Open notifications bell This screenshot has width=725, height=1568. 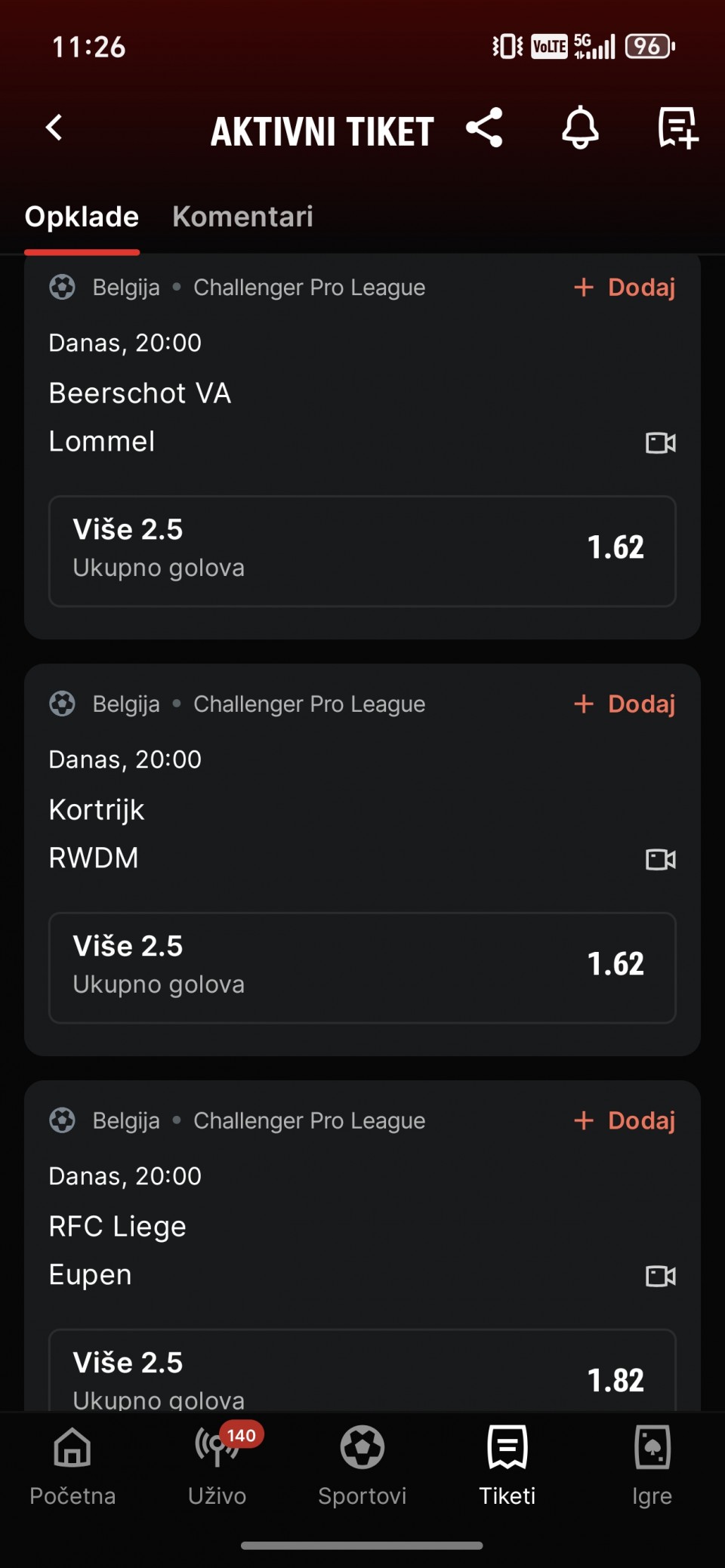pyautogui.click(x=580, y=128)
